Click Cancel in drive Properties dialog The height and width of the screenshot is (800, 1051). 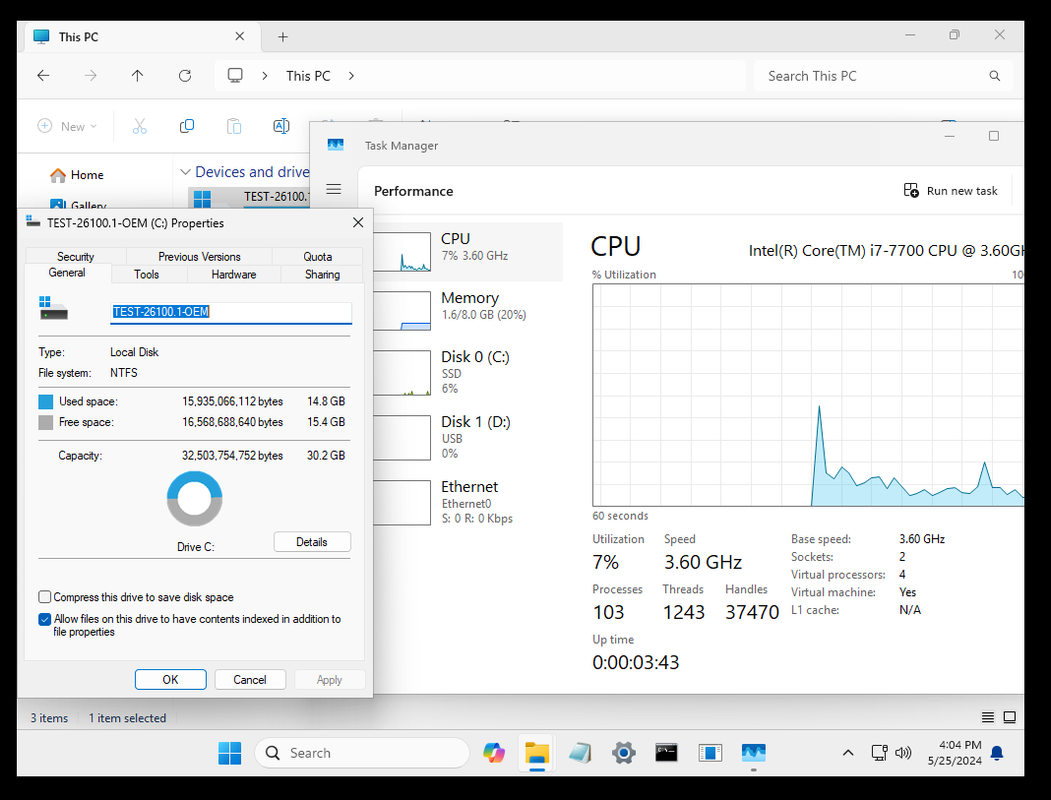click(x=250, y=679)
